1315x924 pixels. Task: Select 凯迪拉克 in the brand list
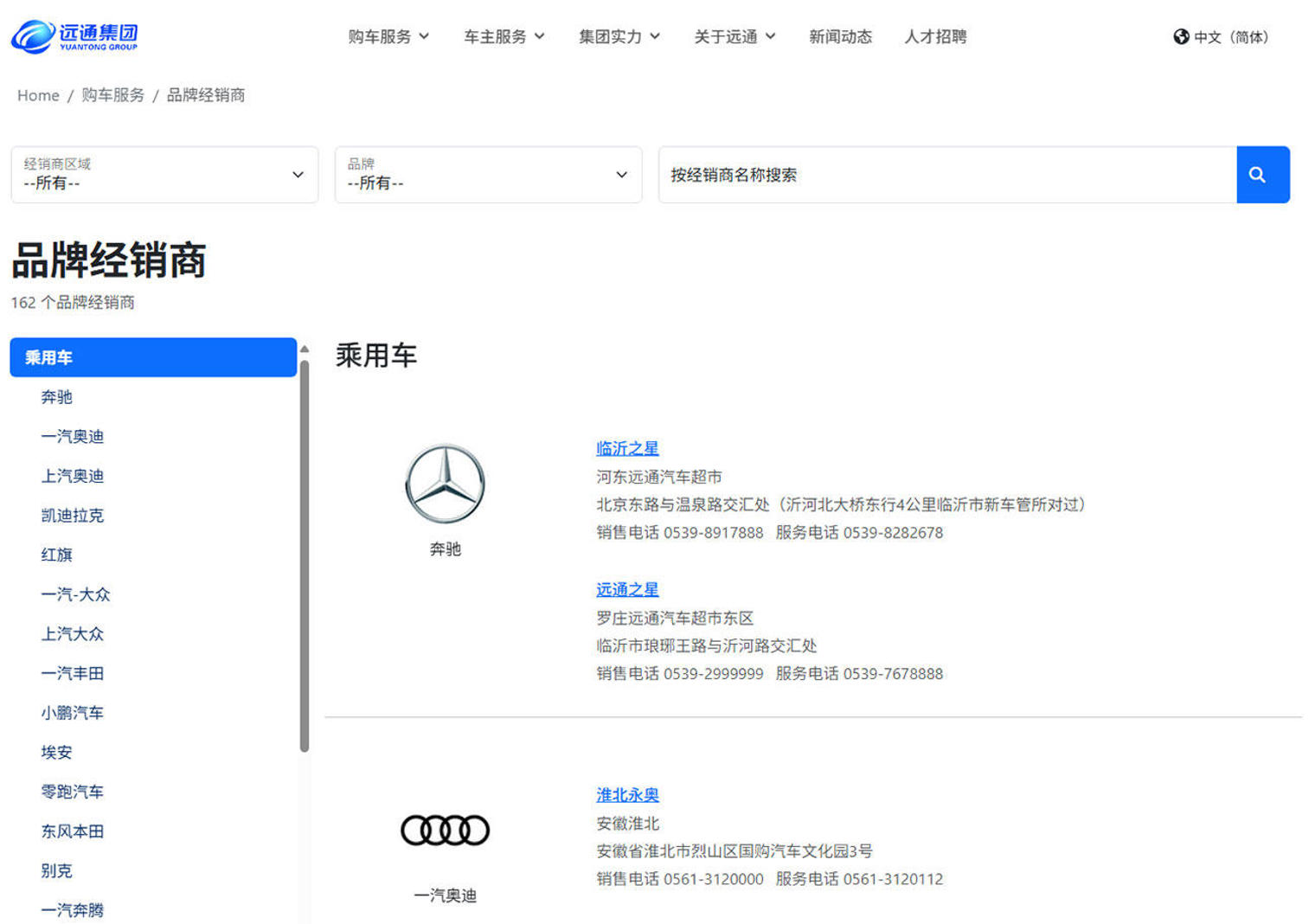(72, 516)
